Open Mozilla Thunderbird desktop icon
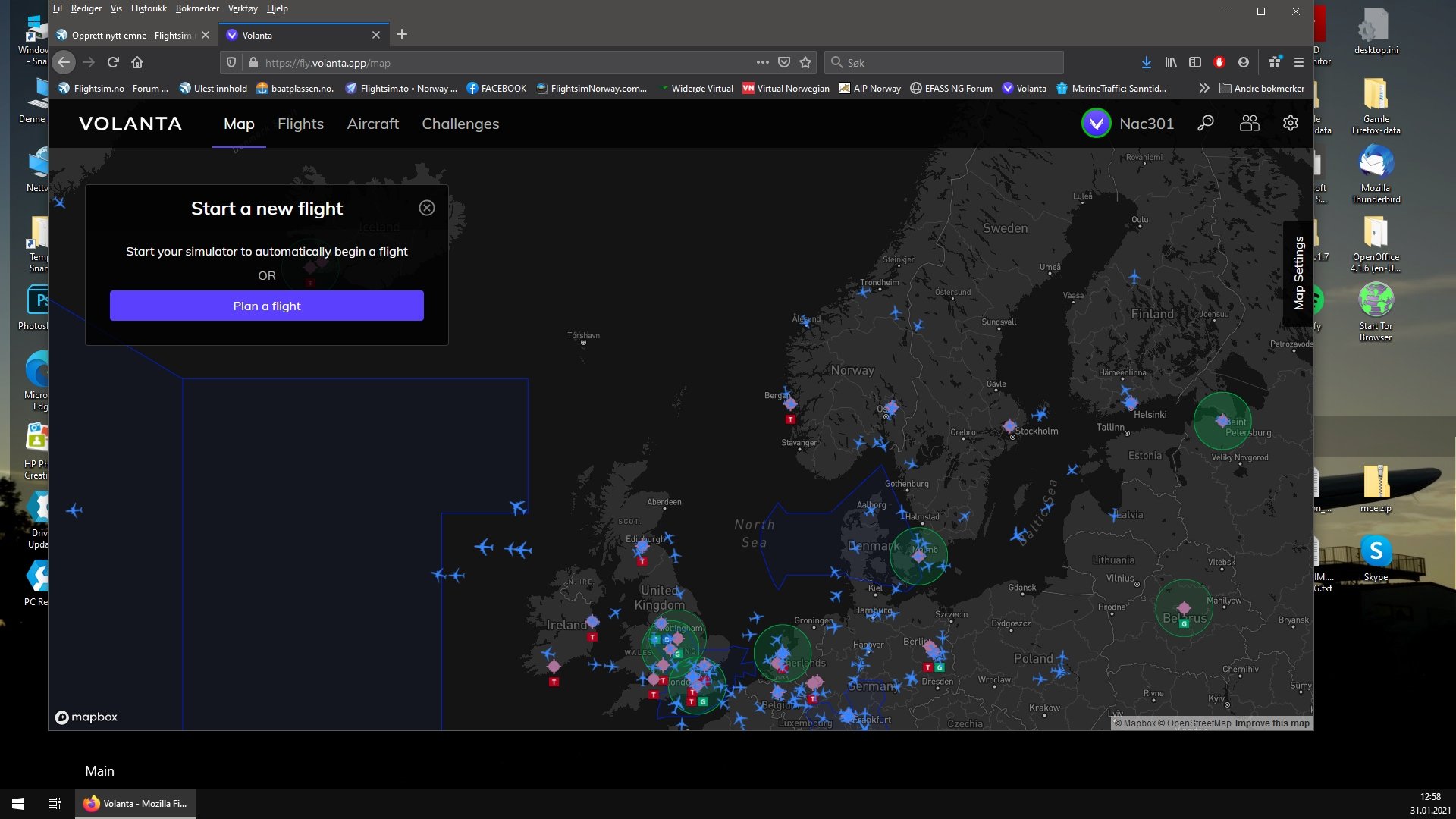 click(x=1376, y=174)
